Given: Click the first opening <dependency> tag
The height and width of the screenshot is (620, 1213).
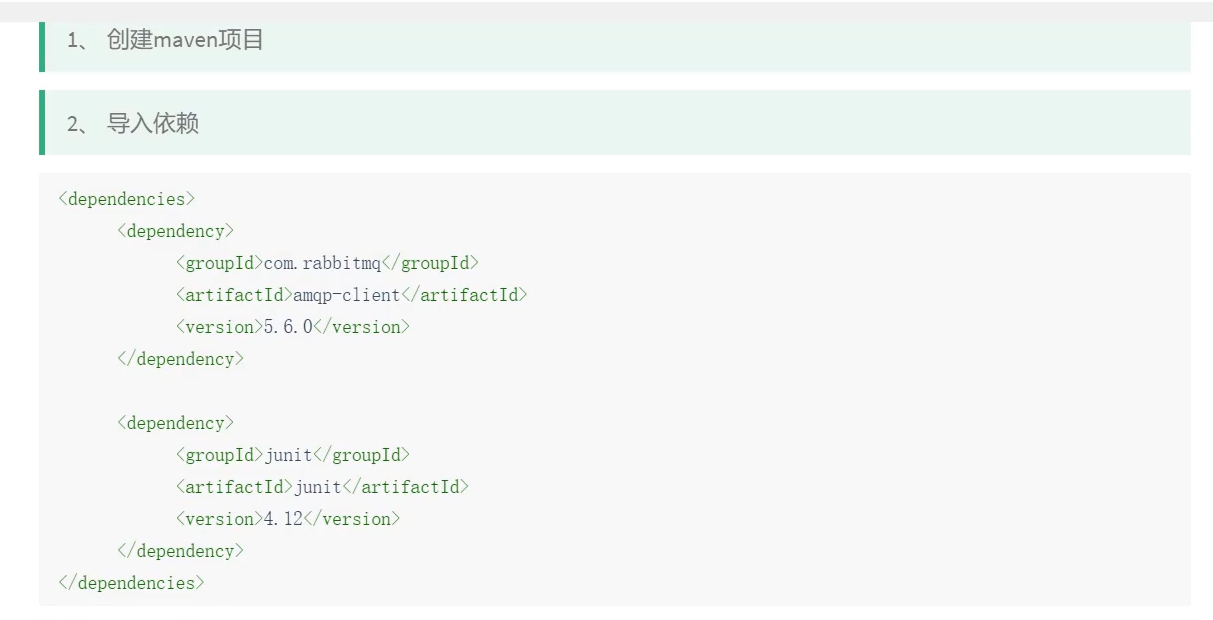Looking at the screenshot, I should [175, 231].
